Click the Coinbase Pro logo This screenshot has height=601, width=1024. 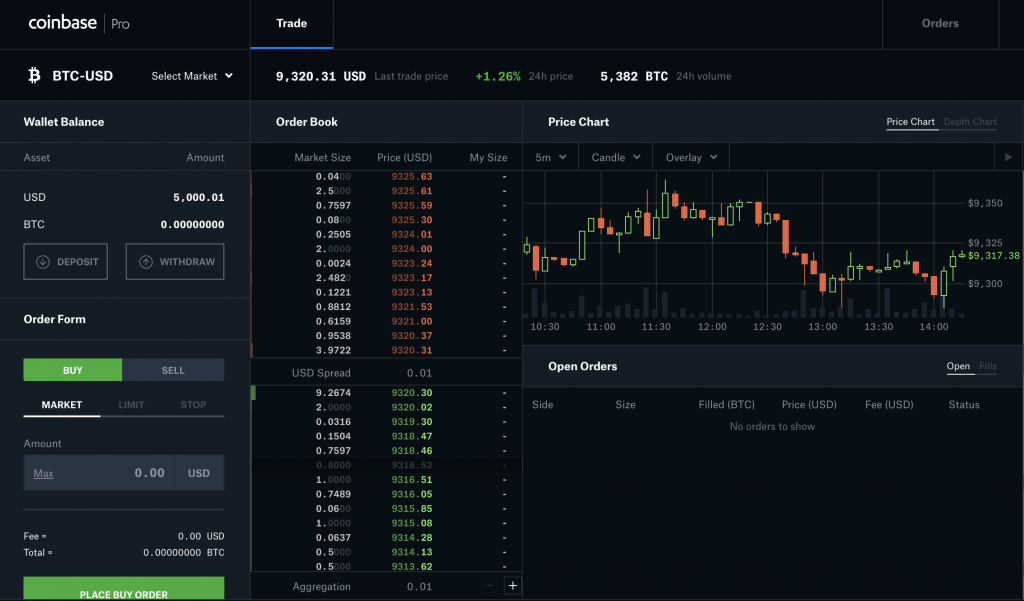click(x=79, y=24)
